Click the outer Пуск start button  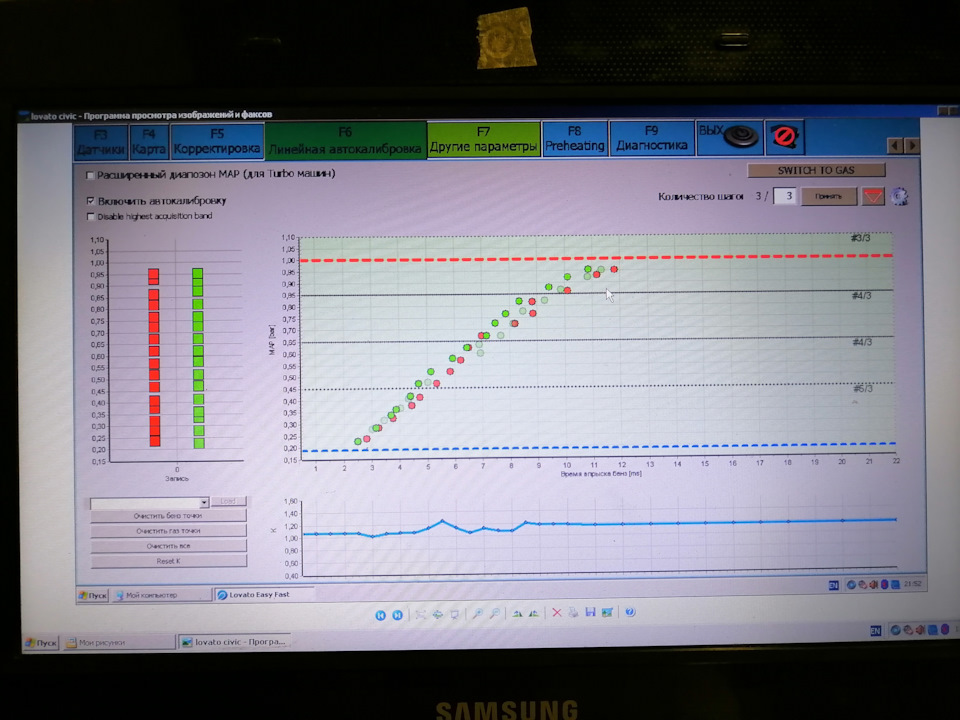pos(41,642)
